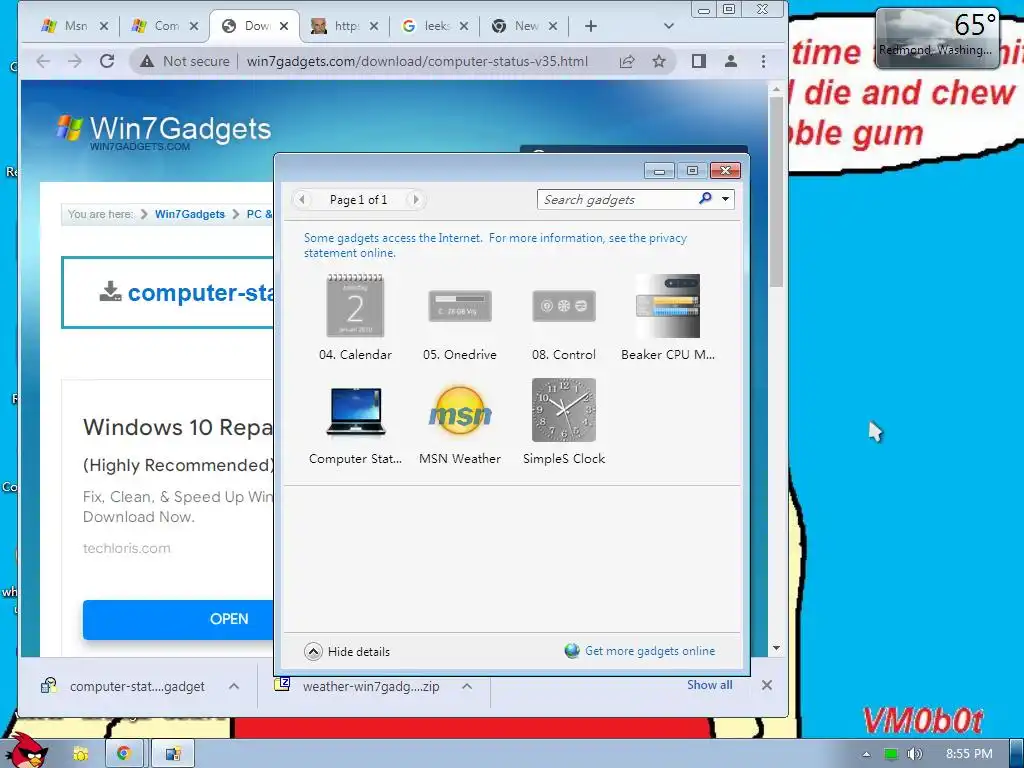Click the Chrome forward arrow

coord(75,61)
